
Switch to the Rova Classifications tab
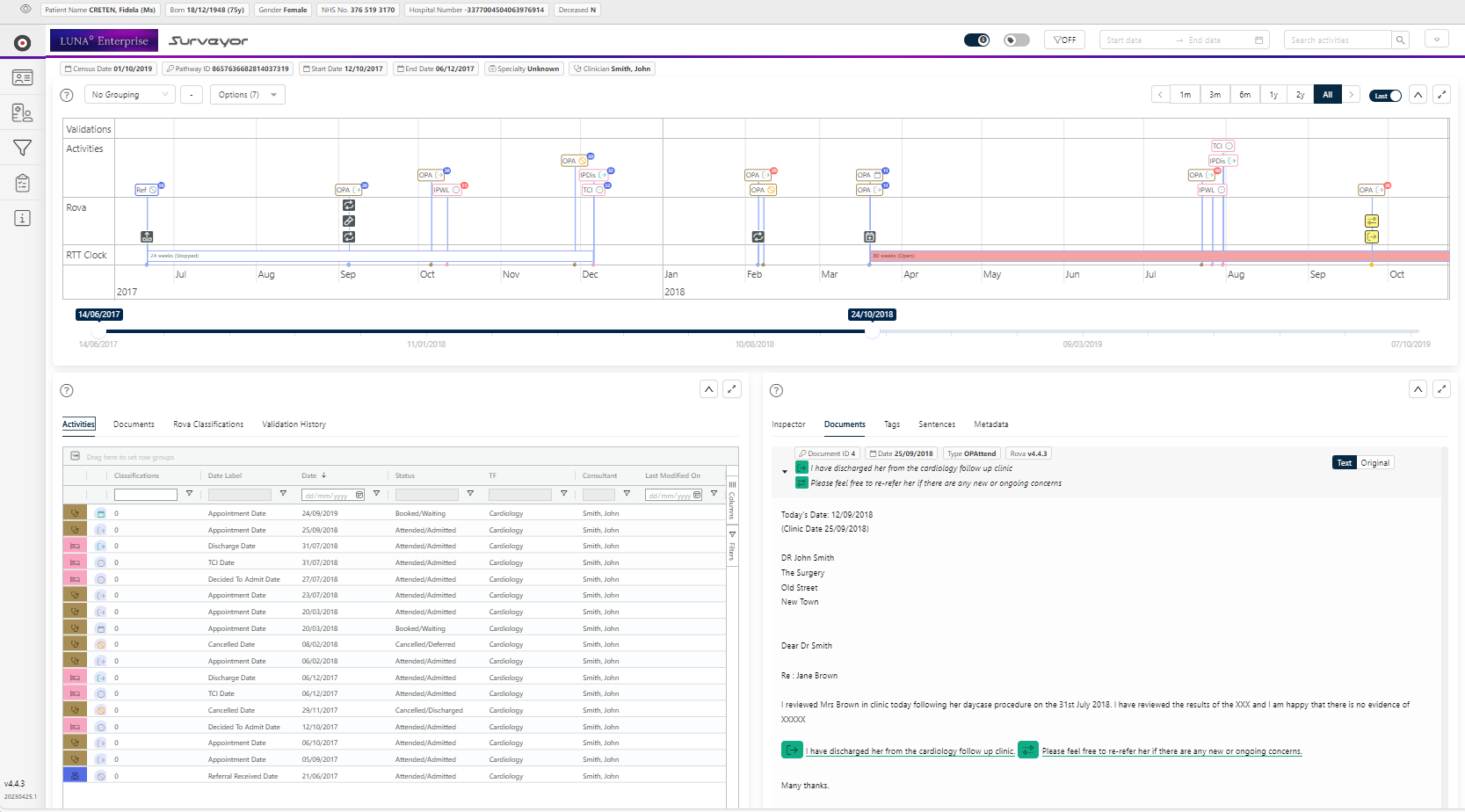[x=208, y=424]
